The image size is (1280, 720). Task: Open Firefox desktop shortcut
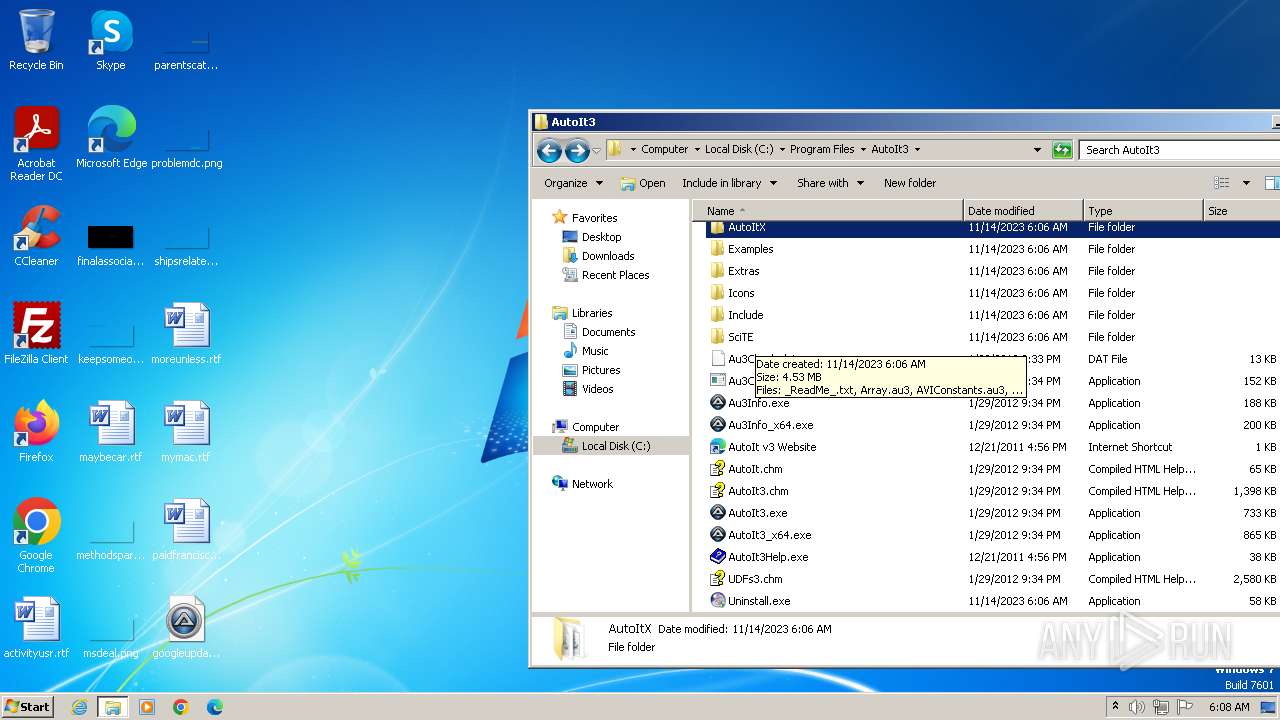(x=36, y=432)
